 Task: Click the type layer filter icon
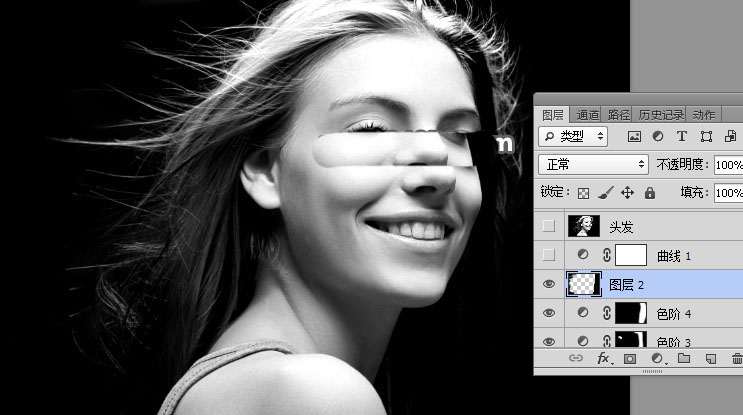coord(682,136)
